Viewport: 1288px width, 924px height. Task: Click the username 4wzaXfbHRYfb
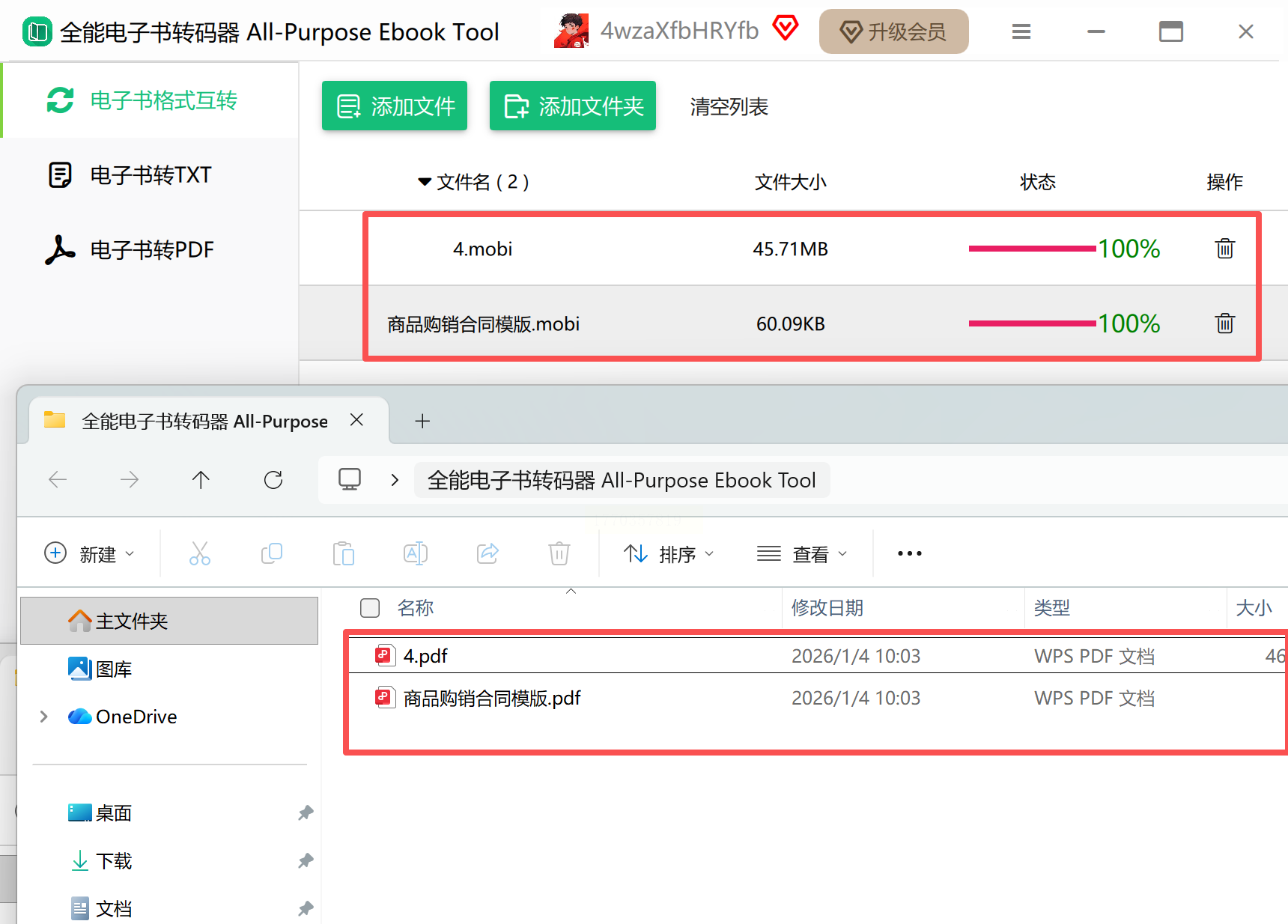click(679, 31)
